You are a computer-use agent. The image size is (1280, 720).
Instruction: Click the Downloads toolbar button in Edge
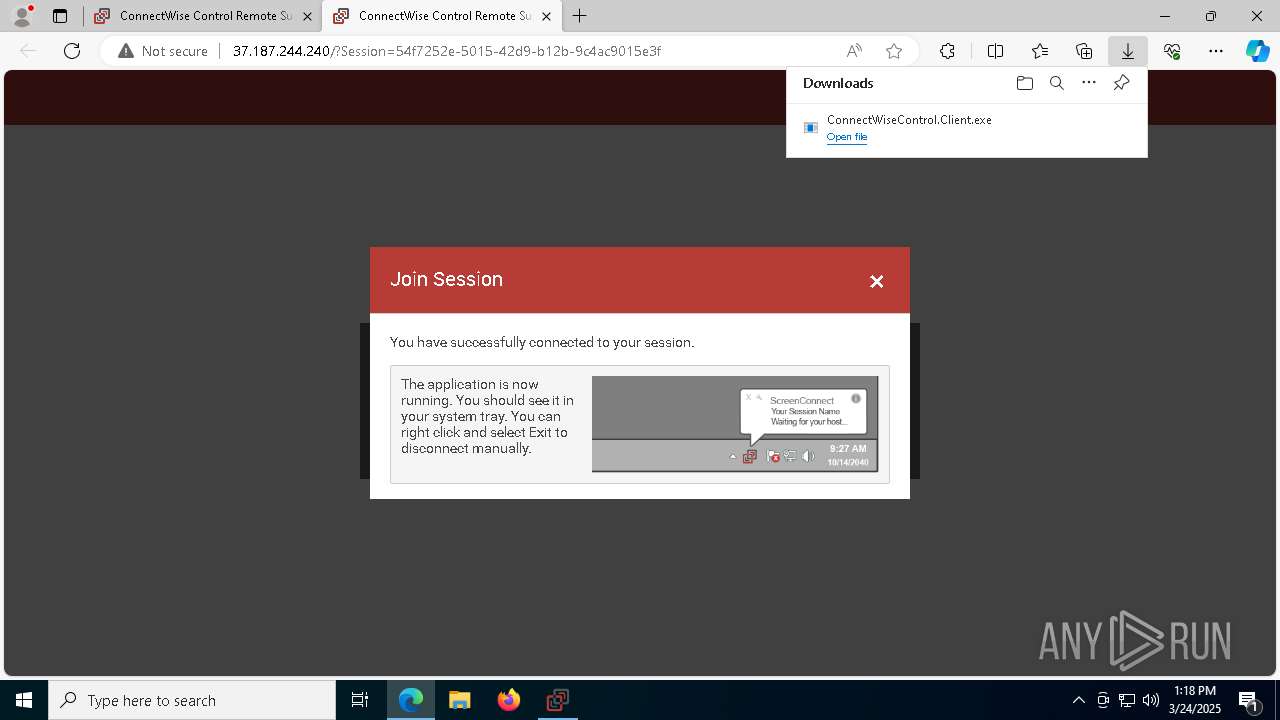tap(1127, 51)
